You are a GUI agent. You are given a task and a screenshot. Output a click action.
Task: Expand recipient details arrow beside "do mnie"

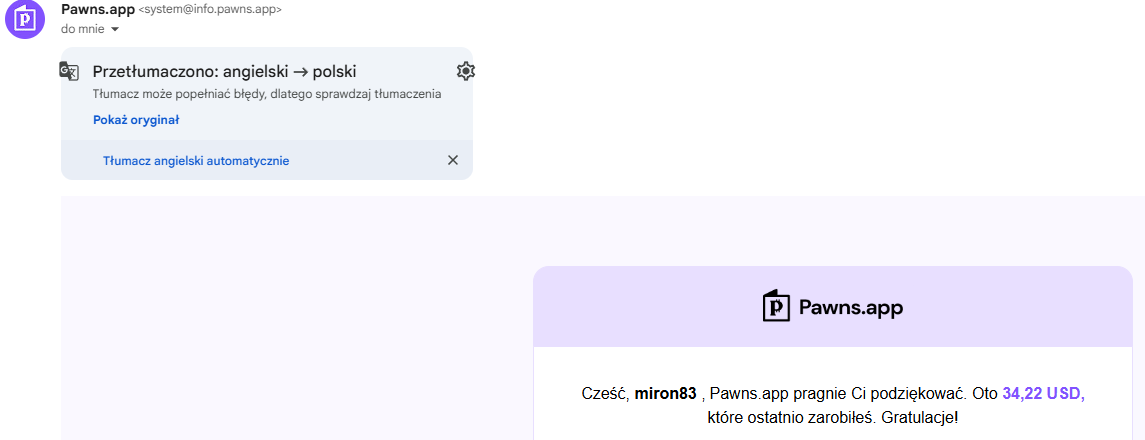[115, 29]
